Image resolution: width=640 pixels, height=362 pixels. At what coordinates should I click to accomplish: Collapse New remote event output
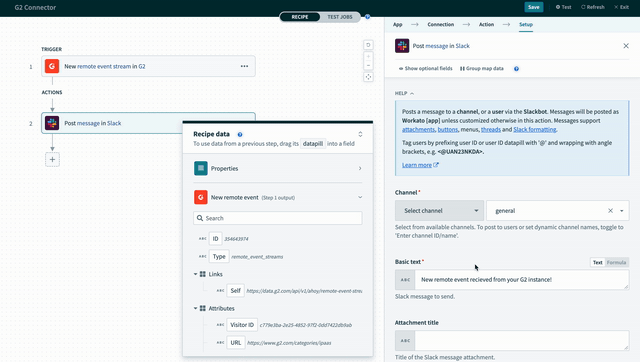coord(360,197)
